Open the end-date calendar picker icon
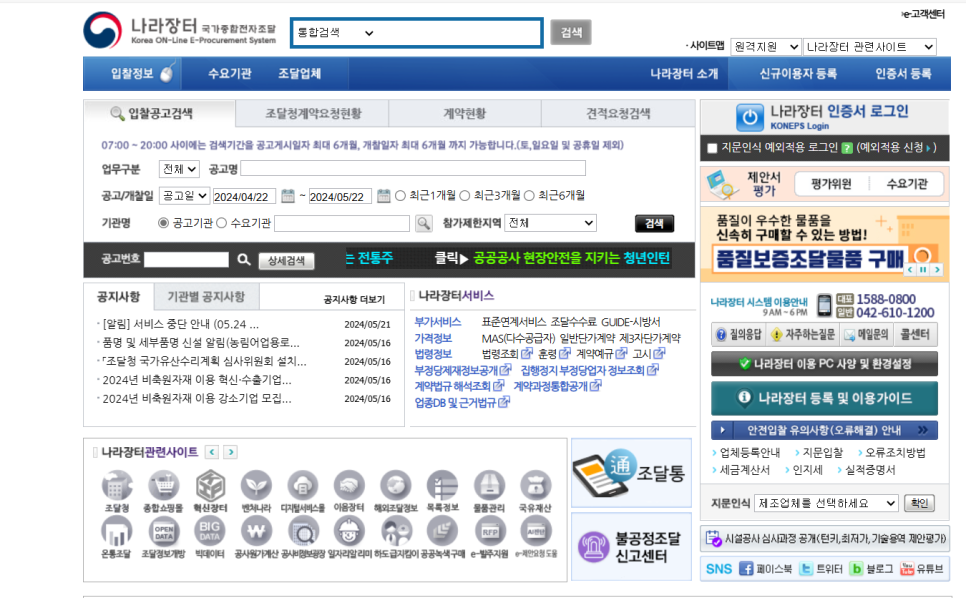 click(x=383, y=196)
